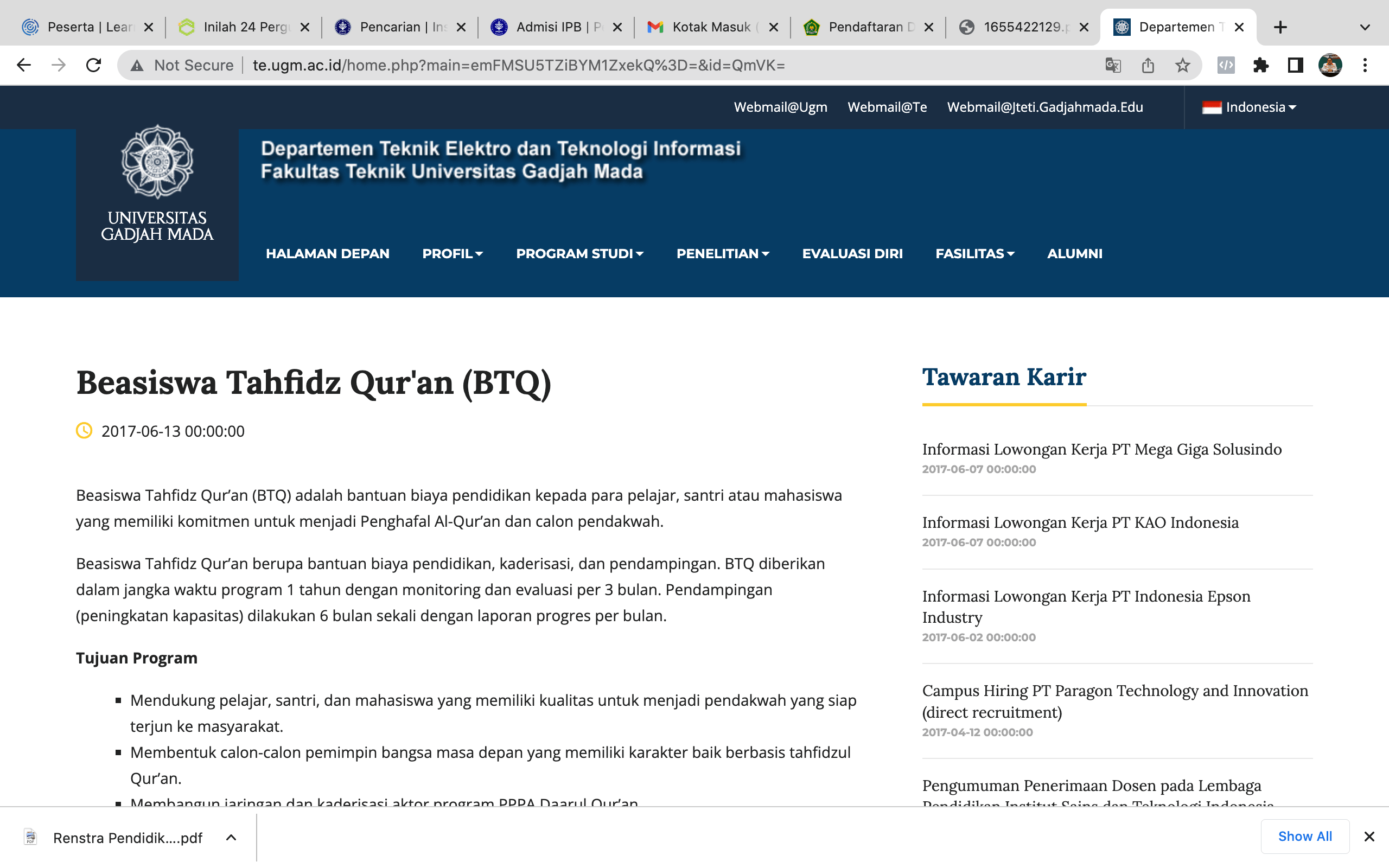
Task: Click the 2017-06-13 00:00:00 article date
Action: point(173,431)
